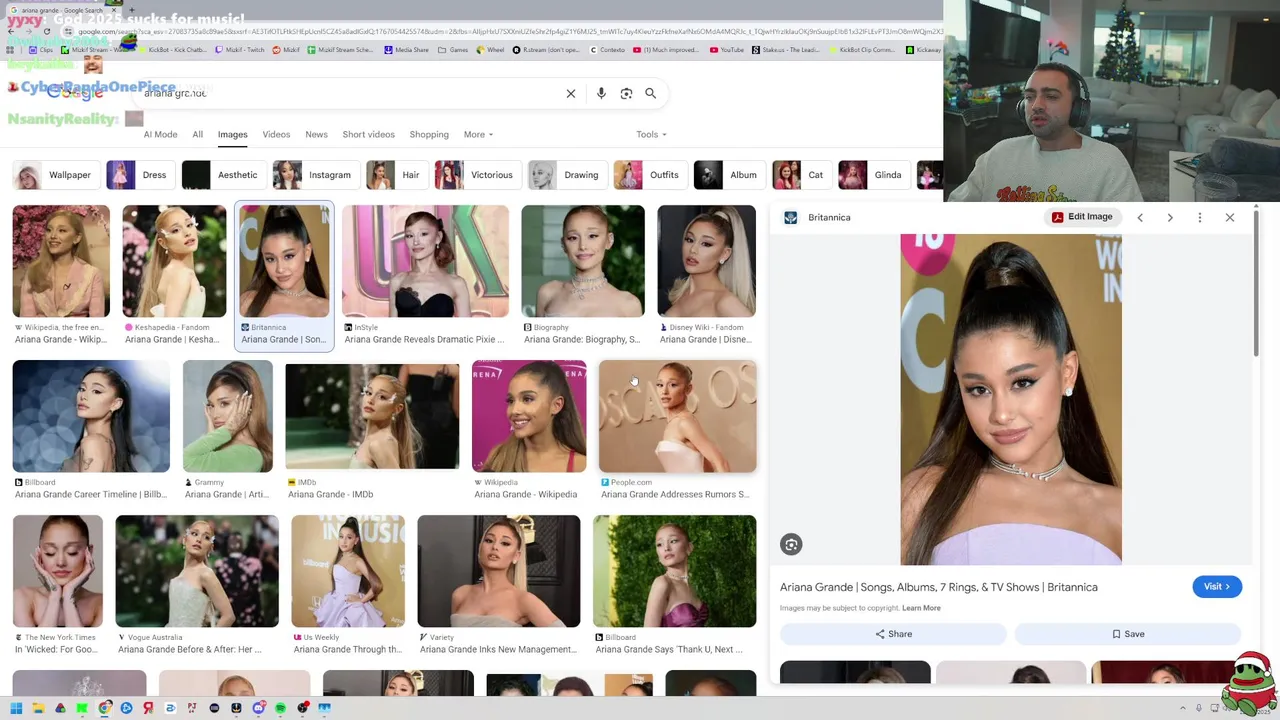Click the Britannica favicon in preview header

click(x=790, y=217)
